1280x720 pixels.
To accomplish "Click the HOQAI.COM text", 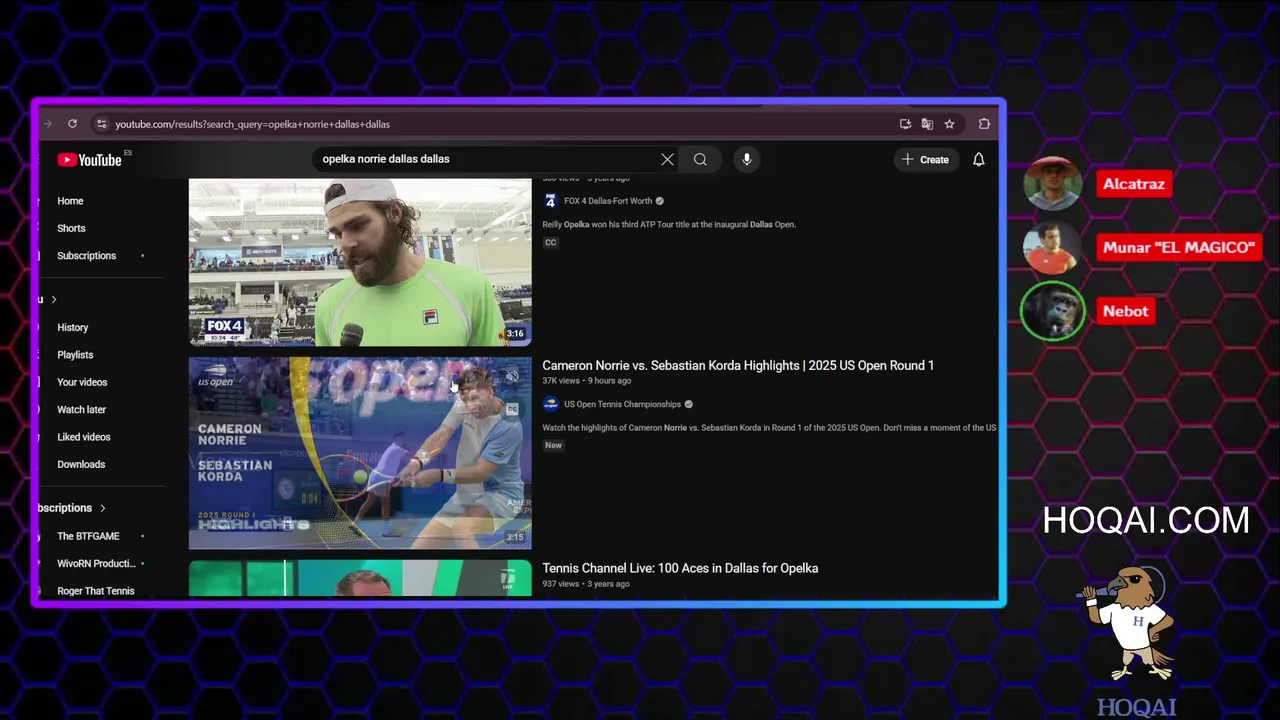I will click(1146, 521).
